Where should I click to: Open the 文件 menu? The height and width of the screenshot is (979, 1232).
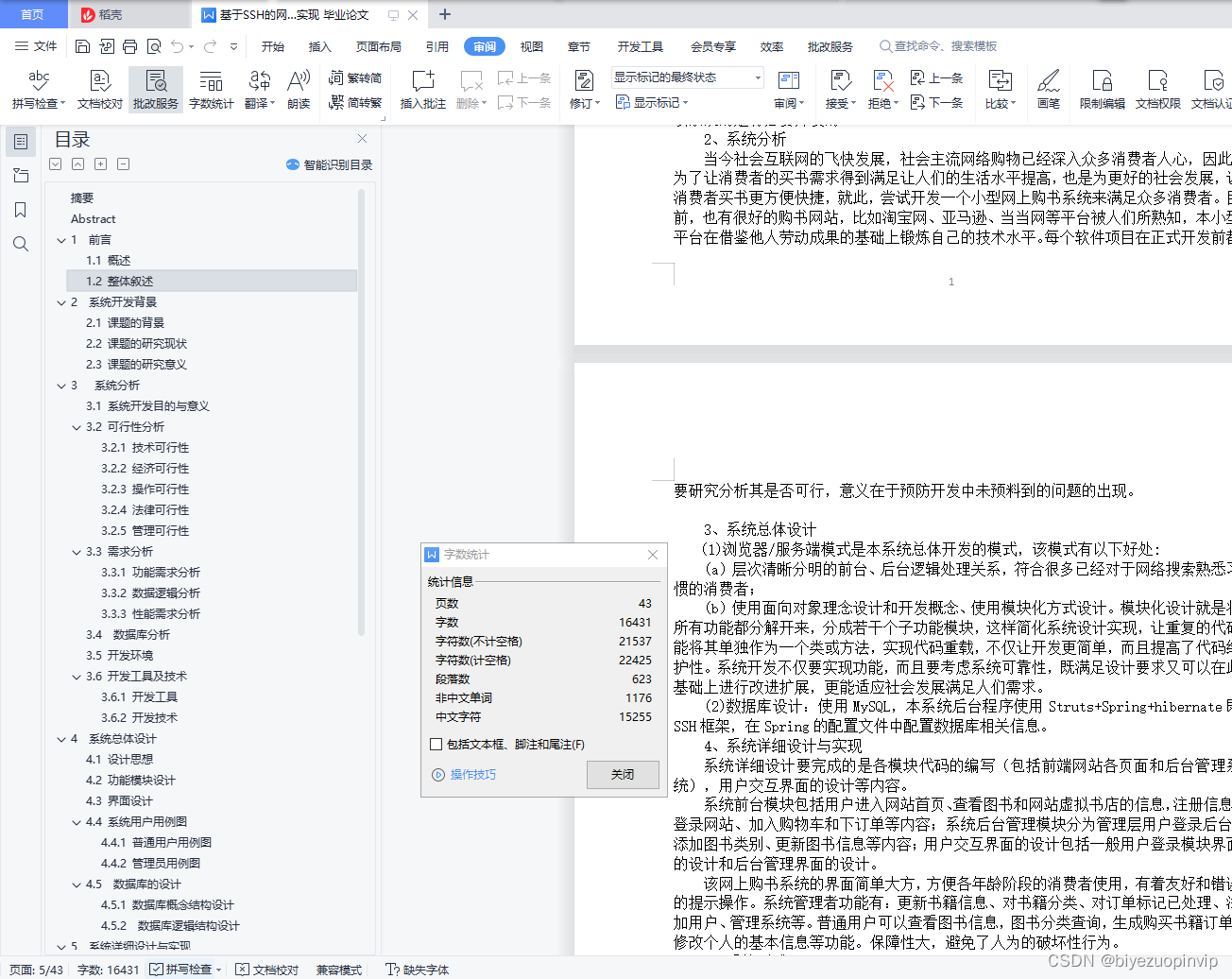coord(36,46)
